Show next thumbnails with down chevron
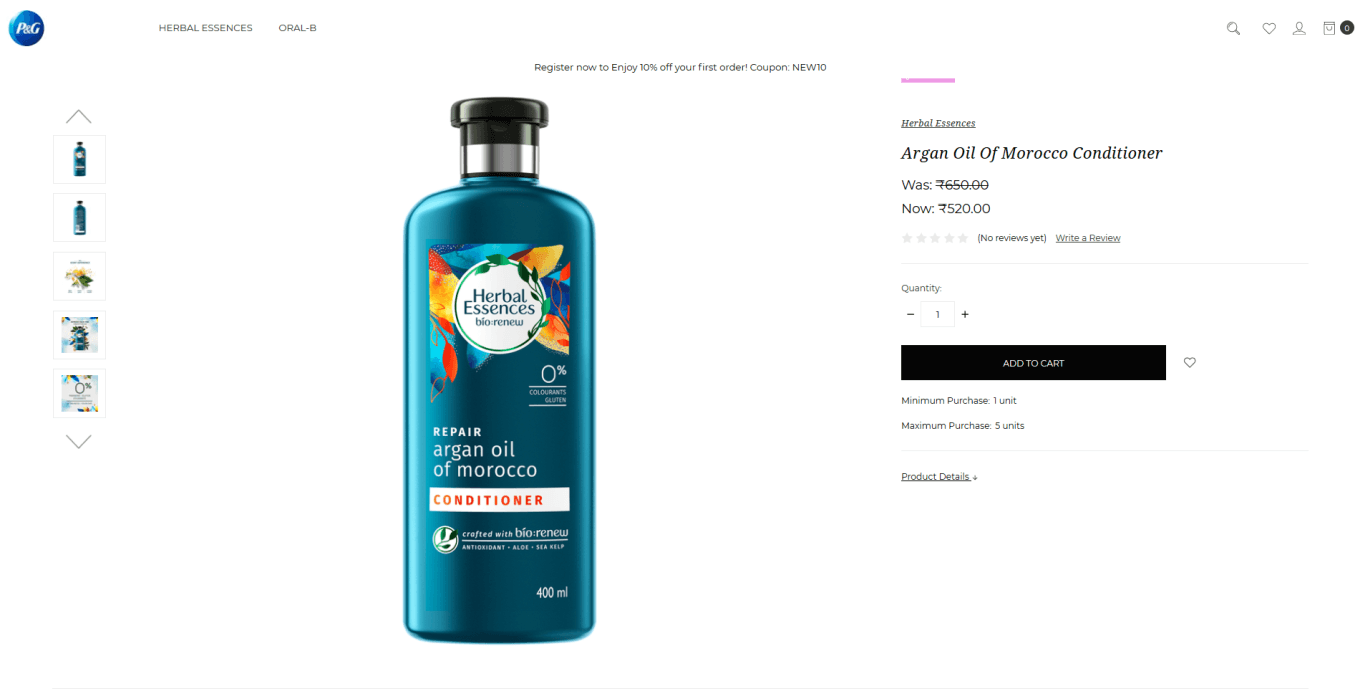 pos(79,441)
